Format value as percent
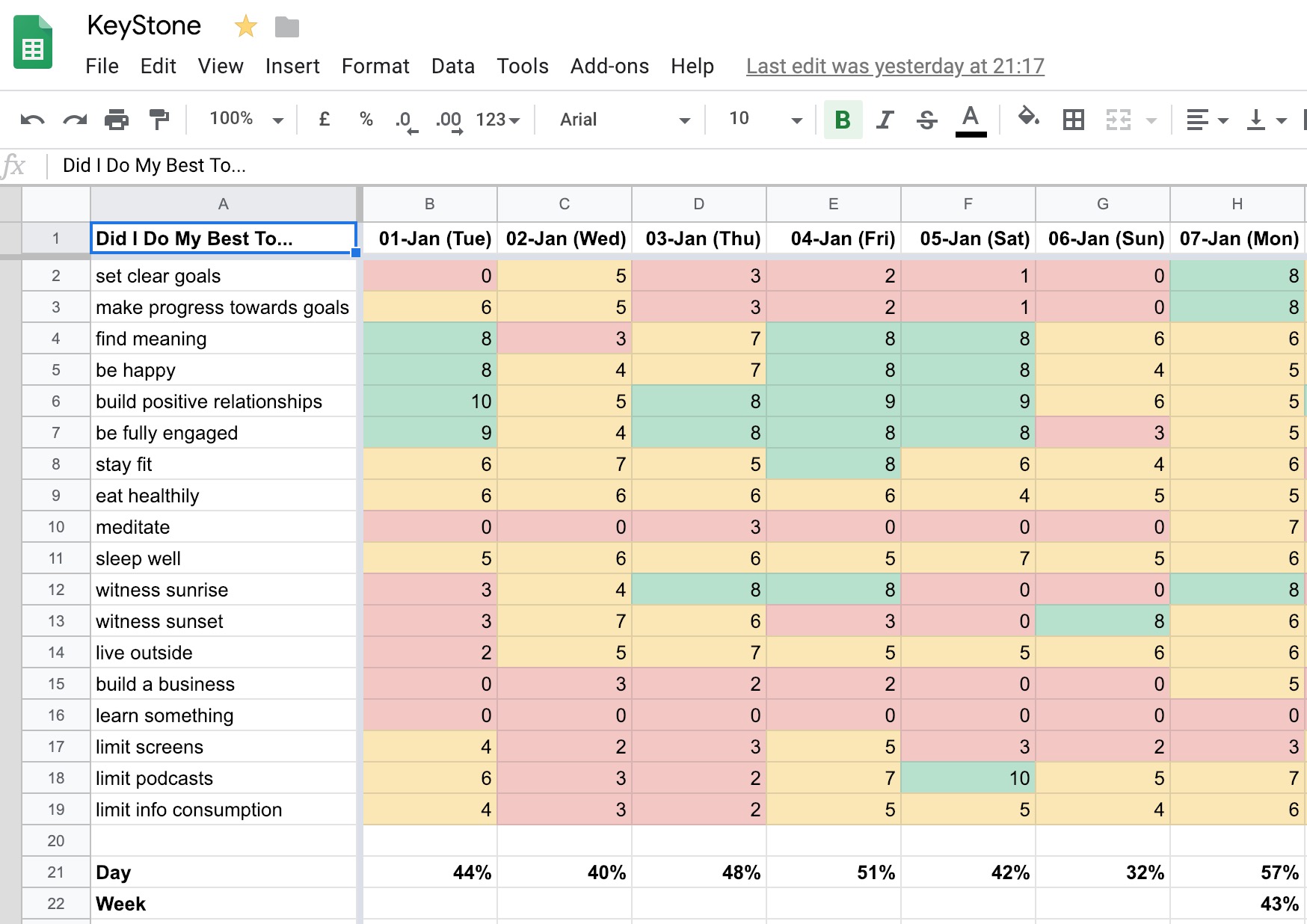The height and width of the screenshot is (924, 1307). click(x=366, y=119)
